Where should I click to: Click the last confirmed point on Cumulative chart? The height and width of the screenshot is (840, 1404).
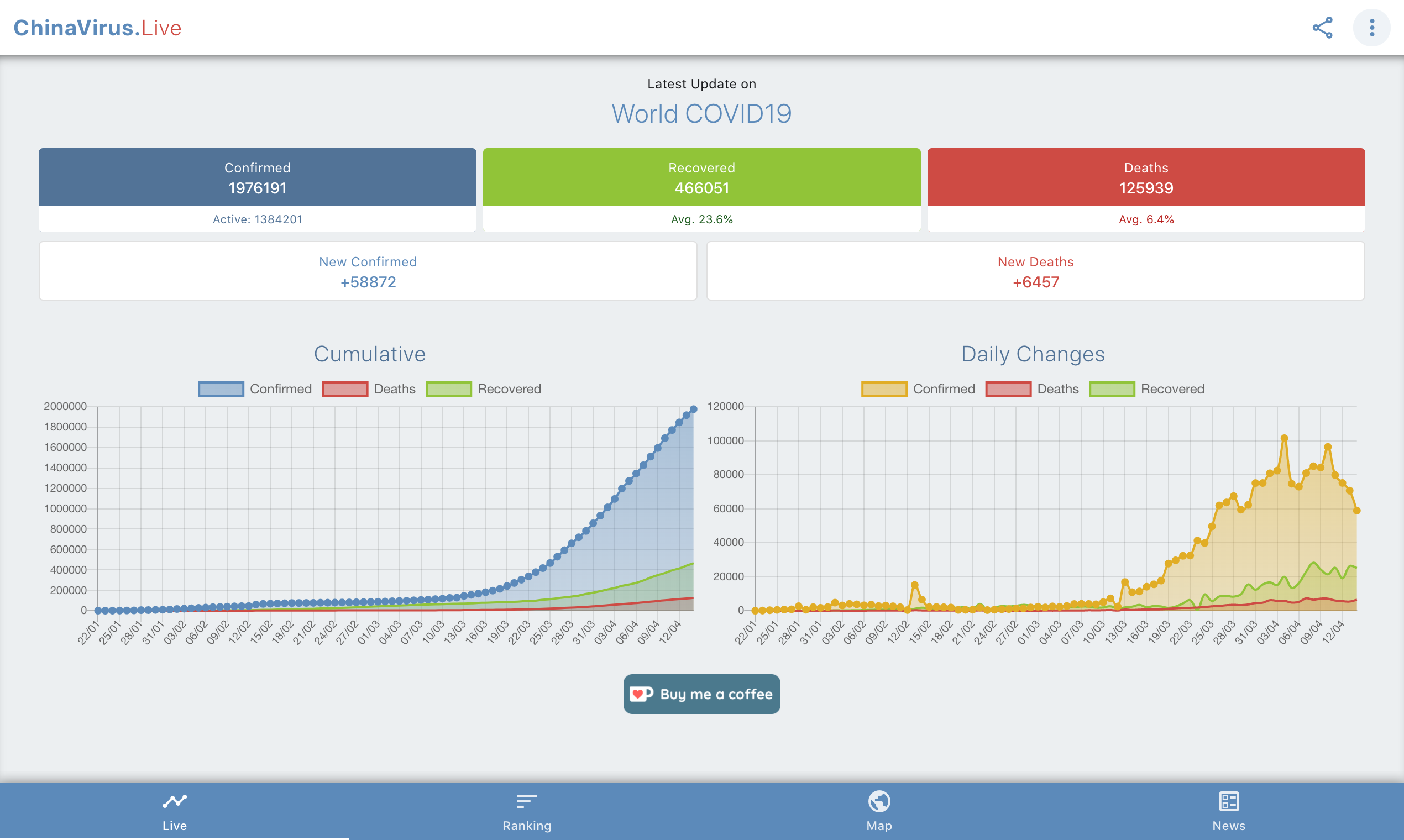point(694,409)
